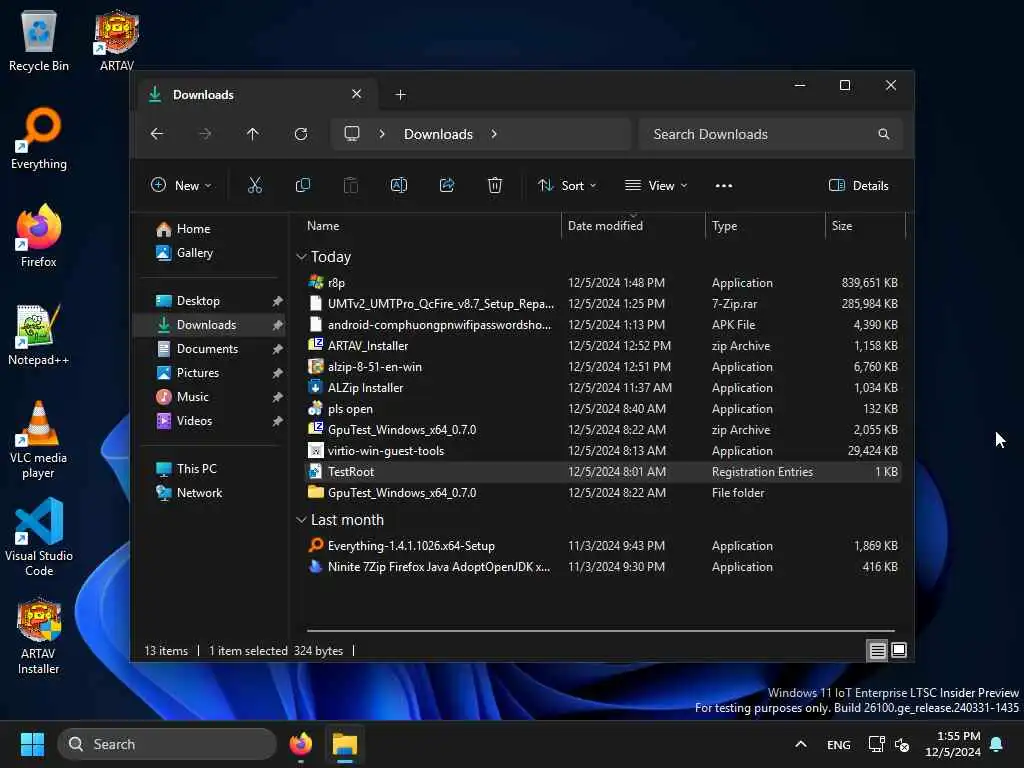Screen dimensions: 1024x768
Task: Switch to details list view icon in status bar
Action: tap(878, 650)
